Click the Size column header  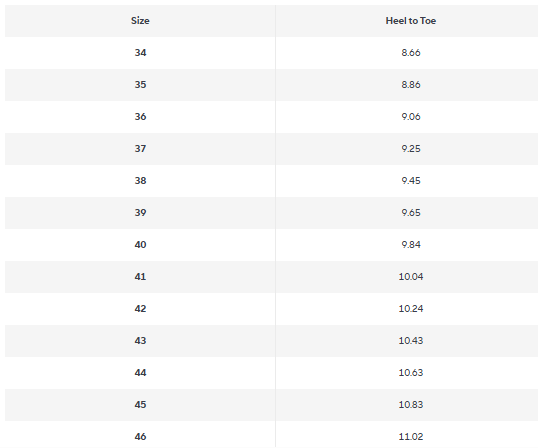[x=140, y=21]
